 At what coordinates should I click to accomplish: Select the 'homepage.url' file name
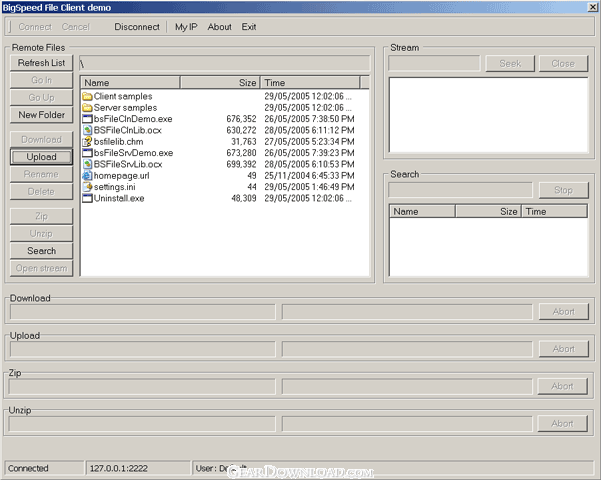[x=122, y=176]
